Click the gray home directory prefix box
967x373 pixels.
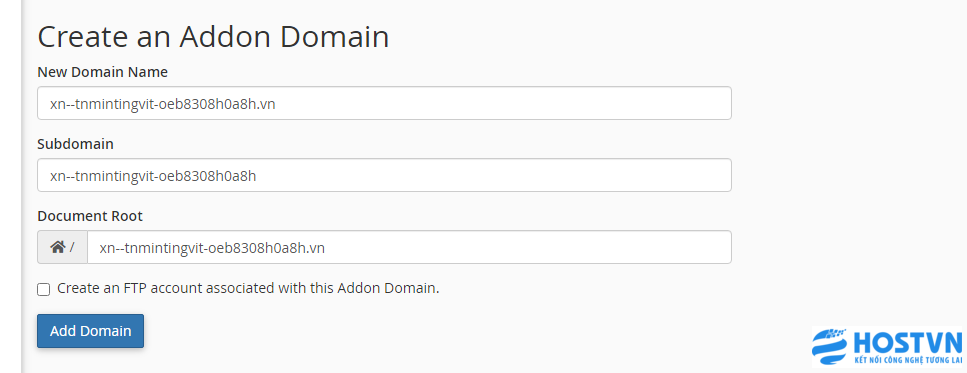[62, 247]
